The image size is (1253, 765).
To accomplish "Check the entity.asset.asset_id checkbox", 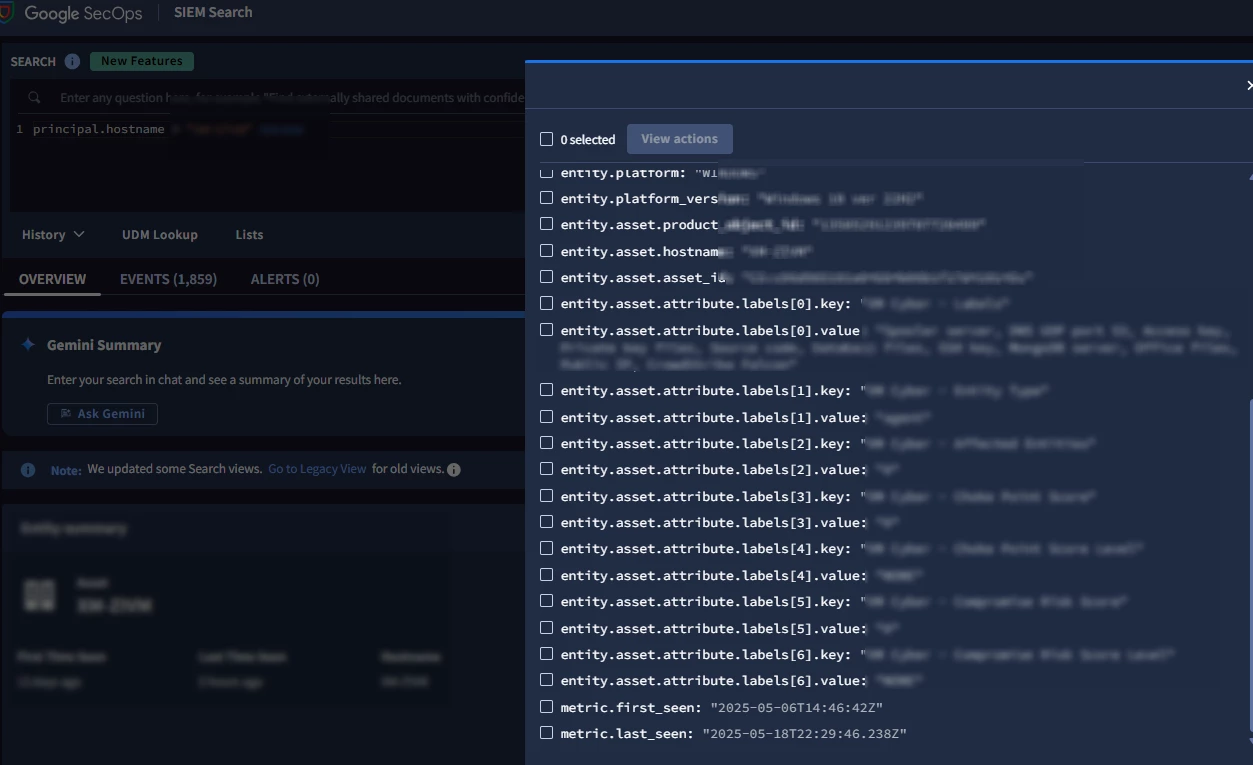I will tap(546, 277).
